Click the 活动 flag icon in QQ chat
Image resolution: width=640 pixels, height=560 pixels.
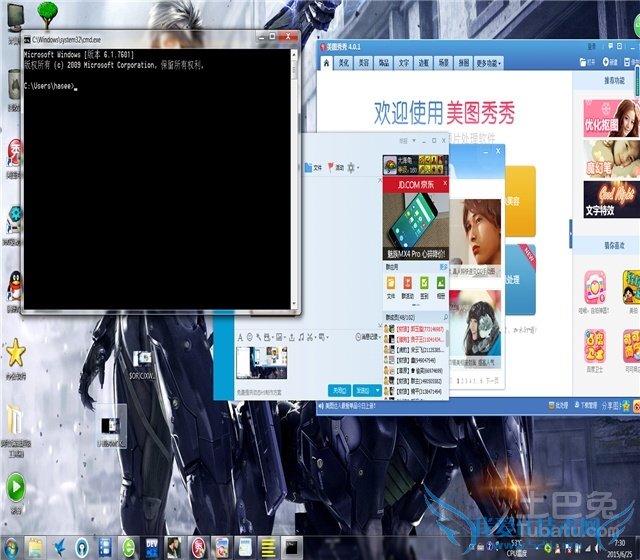coord(333,167)
